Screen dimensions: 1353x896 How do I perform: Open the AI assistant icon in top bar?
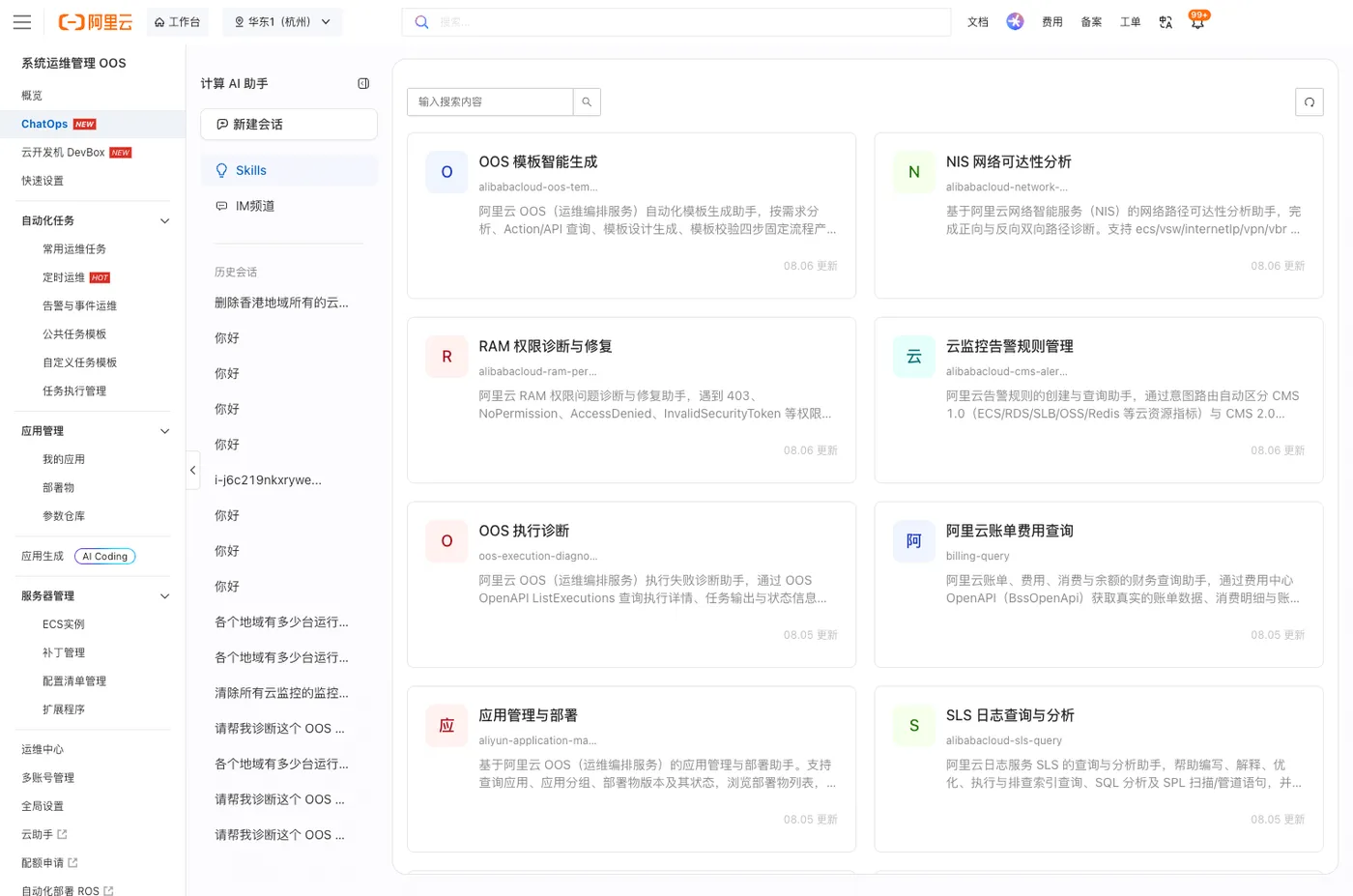[1015, 21]
